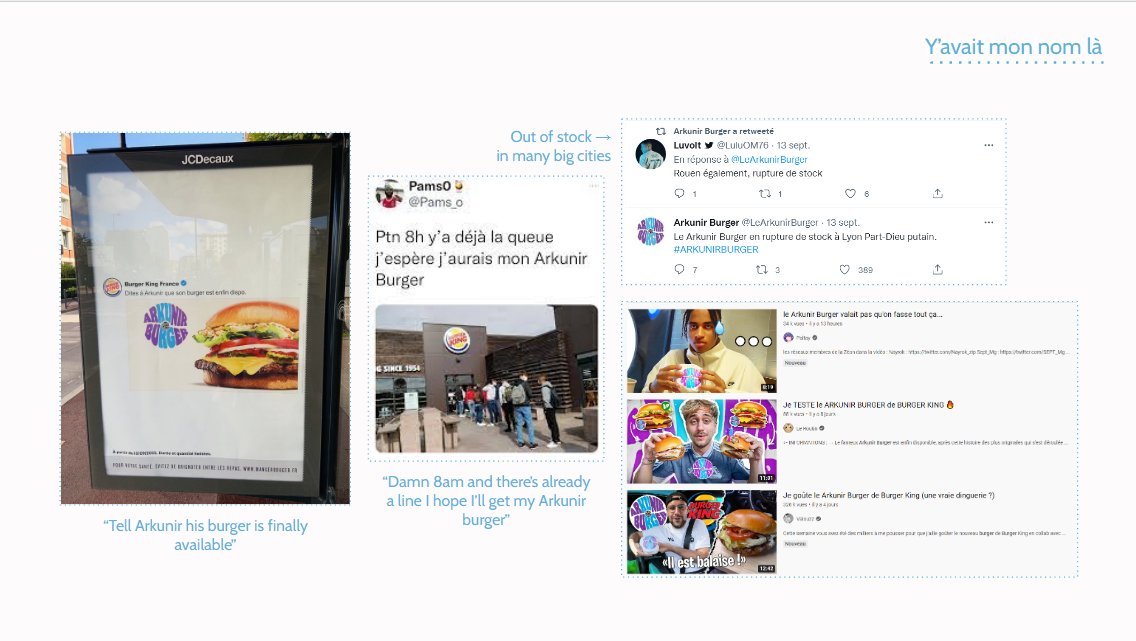Click the JCDecaux bus shelter poster photo
The width and height of the screenshot is (1136, 641).
pos(205,318)
